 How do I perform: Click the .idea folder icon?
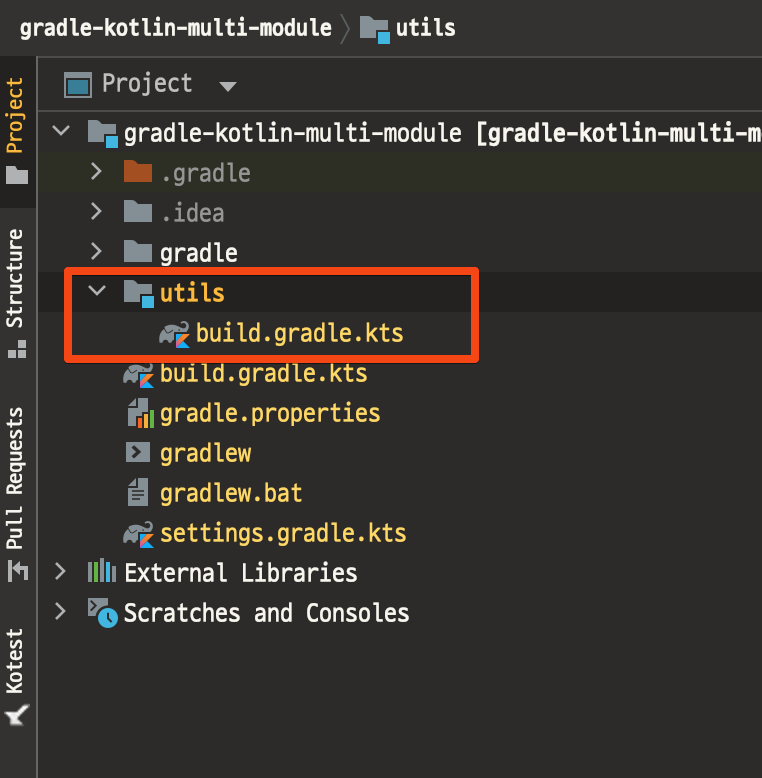pos(138,211)
